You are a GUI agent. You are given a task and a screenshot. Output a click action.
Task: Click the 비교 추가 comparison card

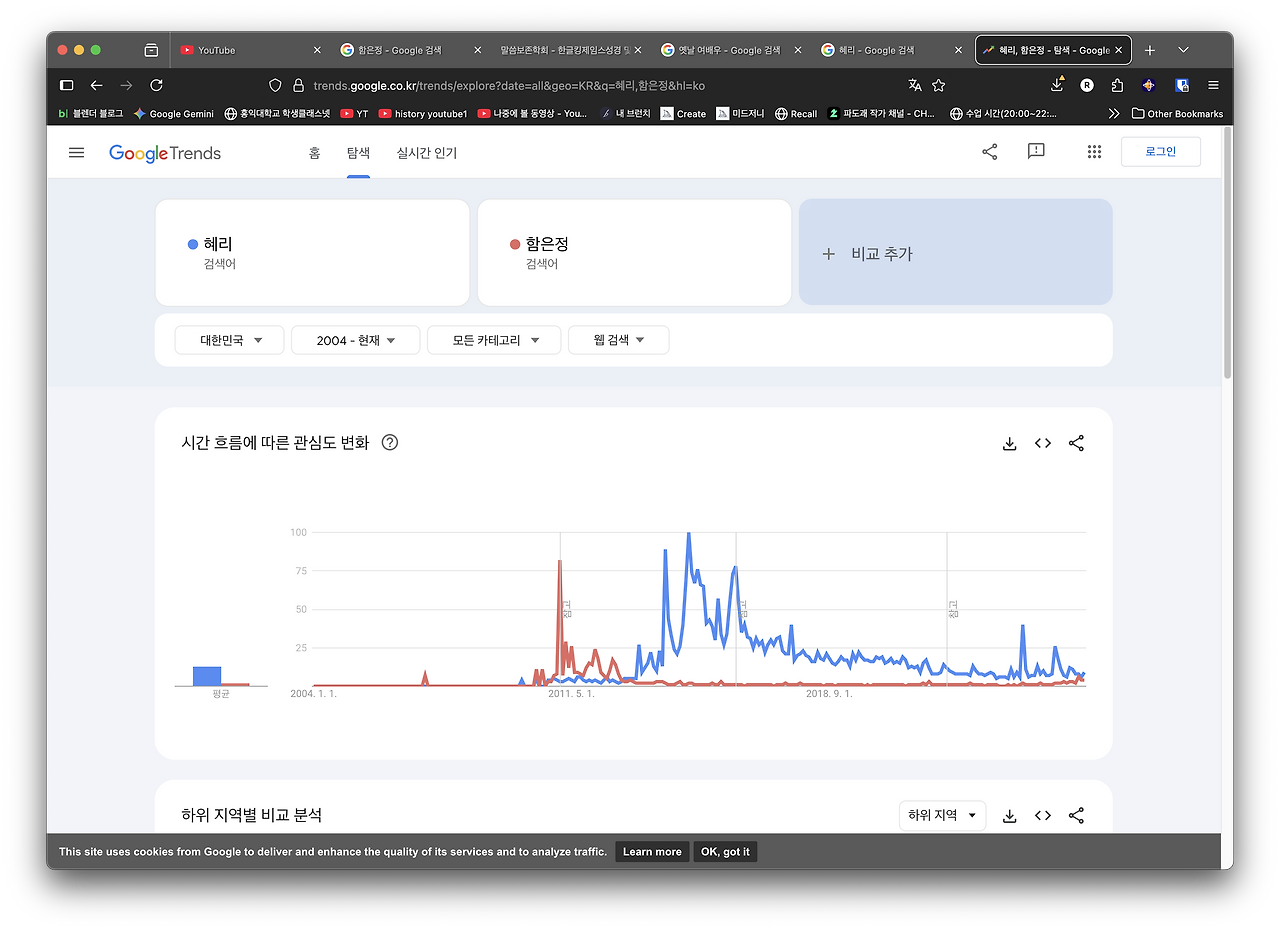point(954,253)
